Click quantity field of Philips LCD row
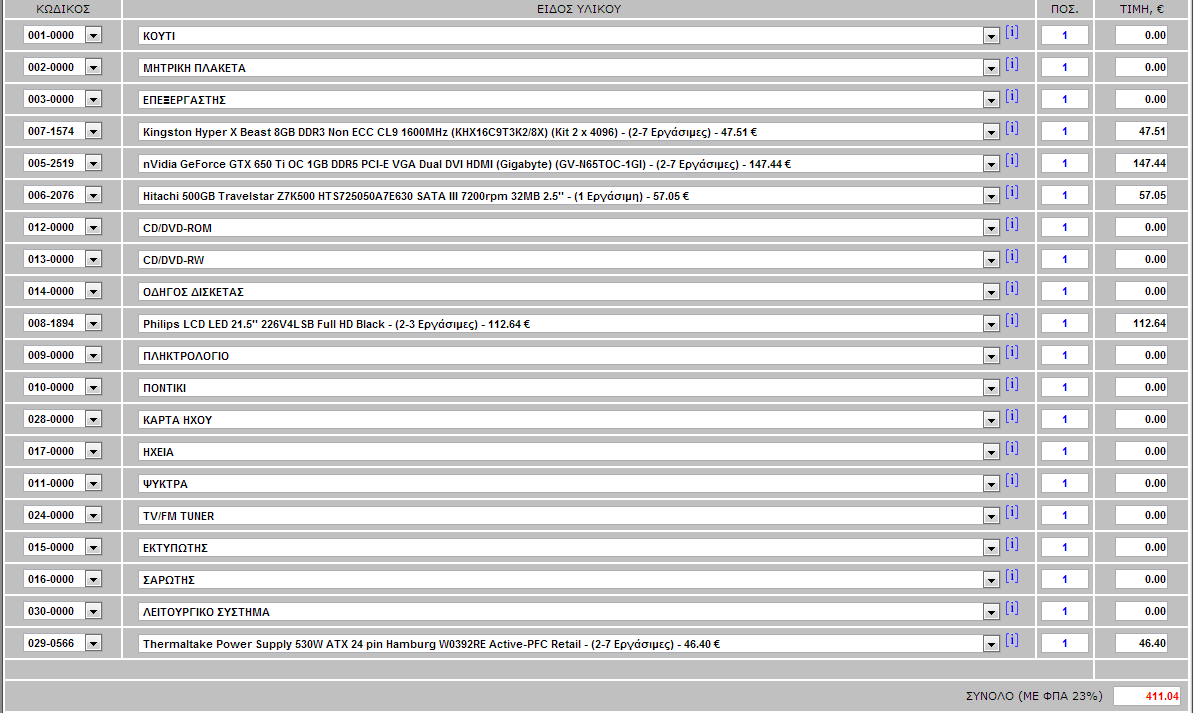Screen dimensions: 1193x713 pyautogui.click(x=1064, y=323)
